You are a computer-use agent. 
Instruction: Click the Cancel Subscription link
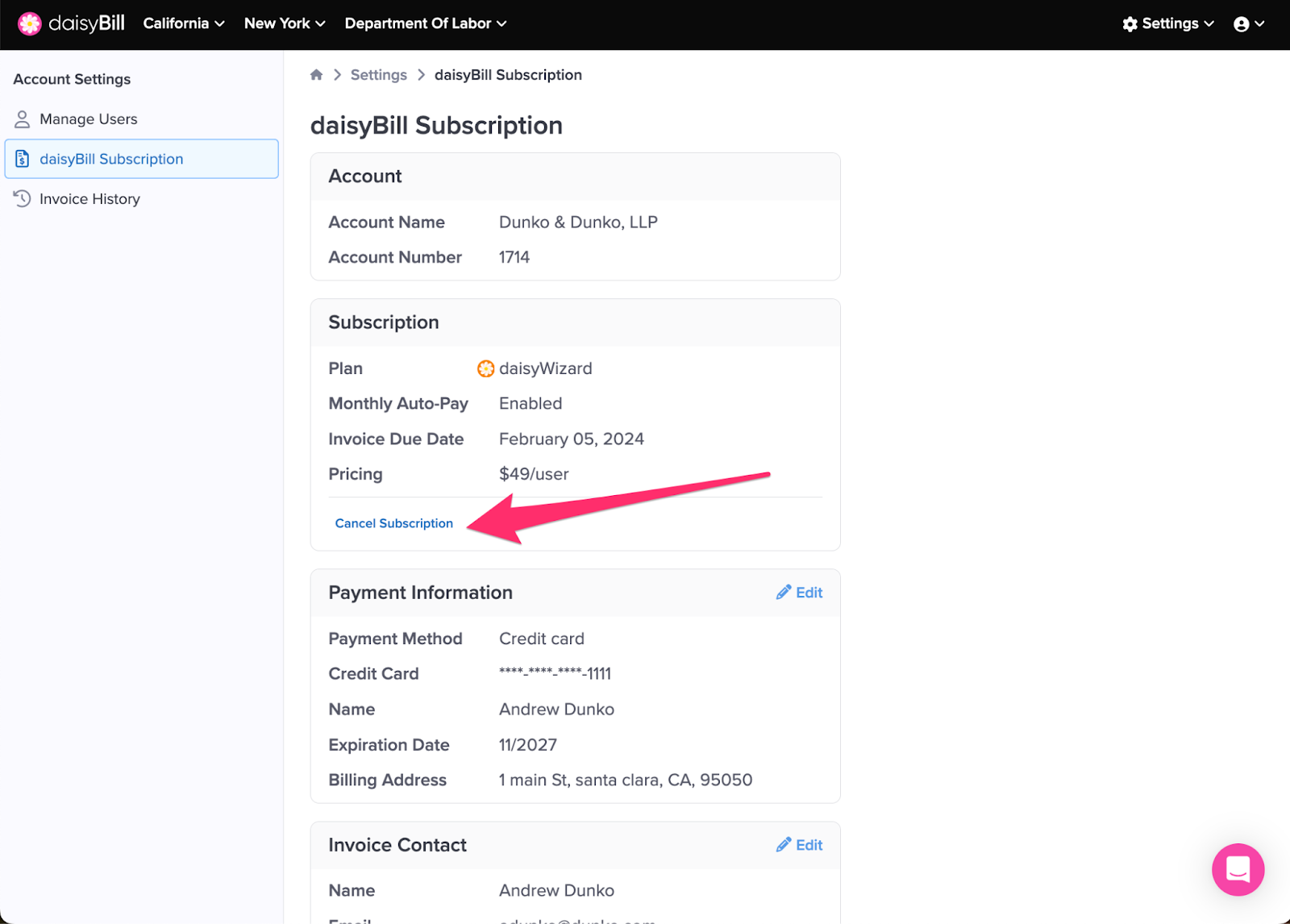click(x=394, y=523)
